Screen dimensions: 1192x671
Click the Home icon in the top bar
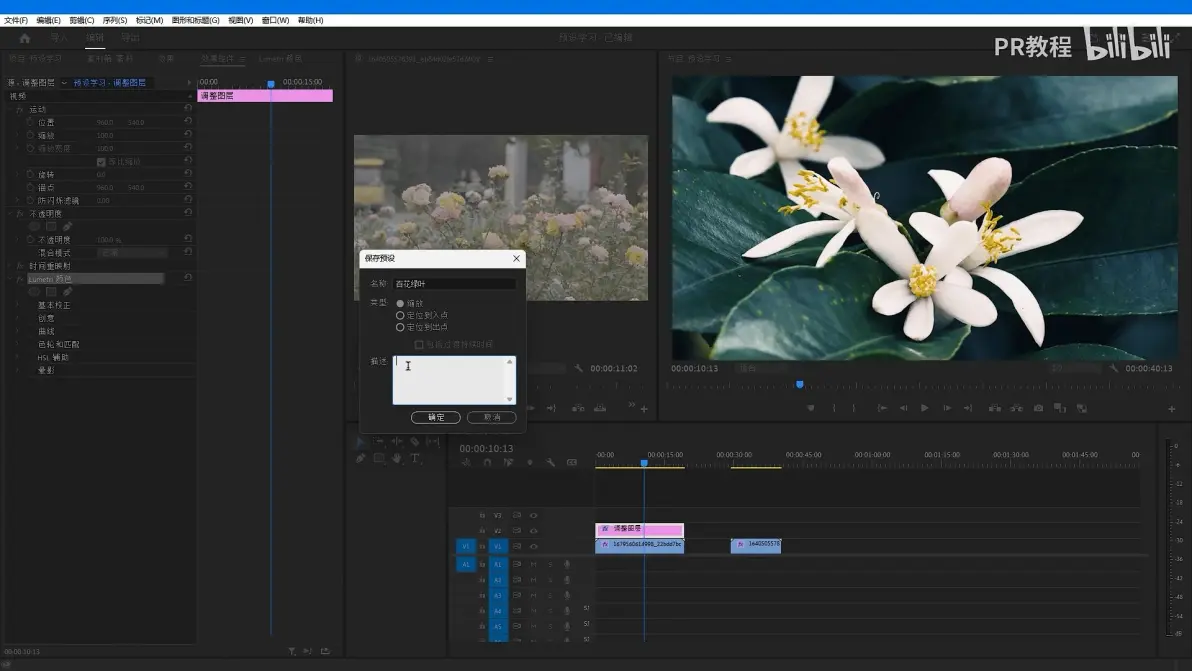coord(25,38)
